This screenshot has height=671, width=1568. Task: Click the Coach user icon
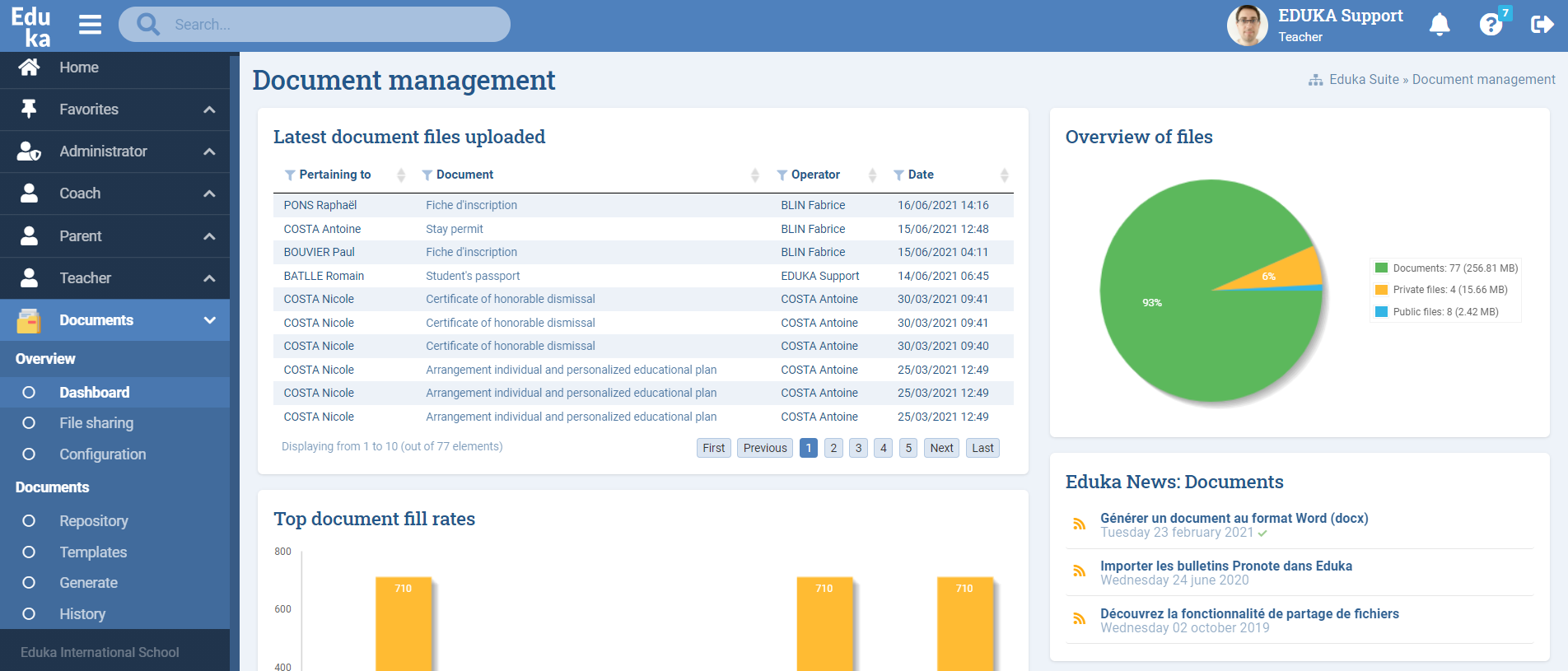[x=29, y=193]
